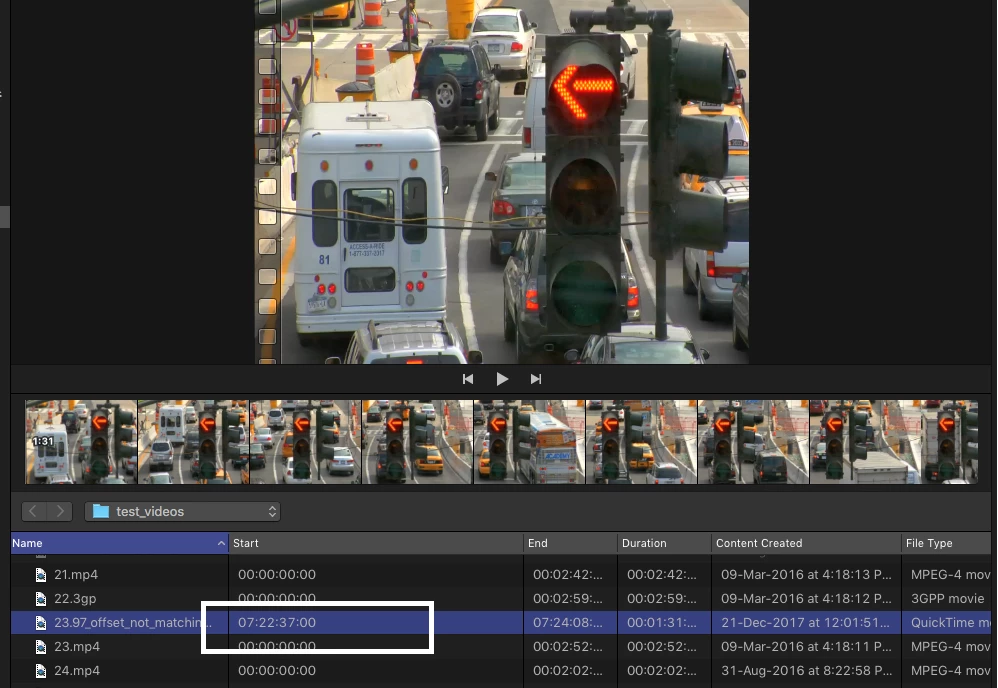Click the filmstrip thumbnail showing the bus
998x688 pixels.
[530, 442]
